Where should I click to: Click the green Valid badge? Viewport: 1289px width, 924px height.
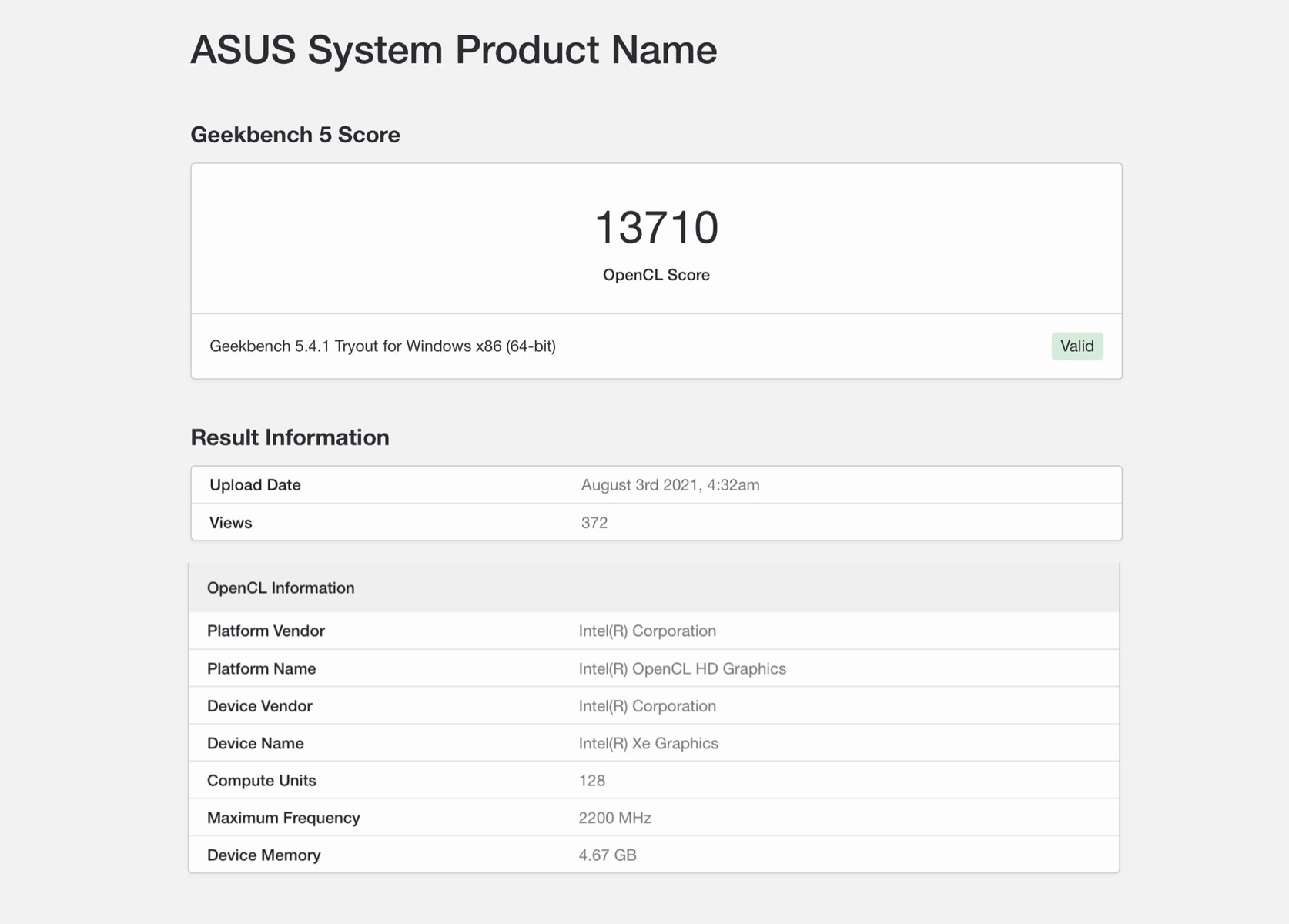1076,346
